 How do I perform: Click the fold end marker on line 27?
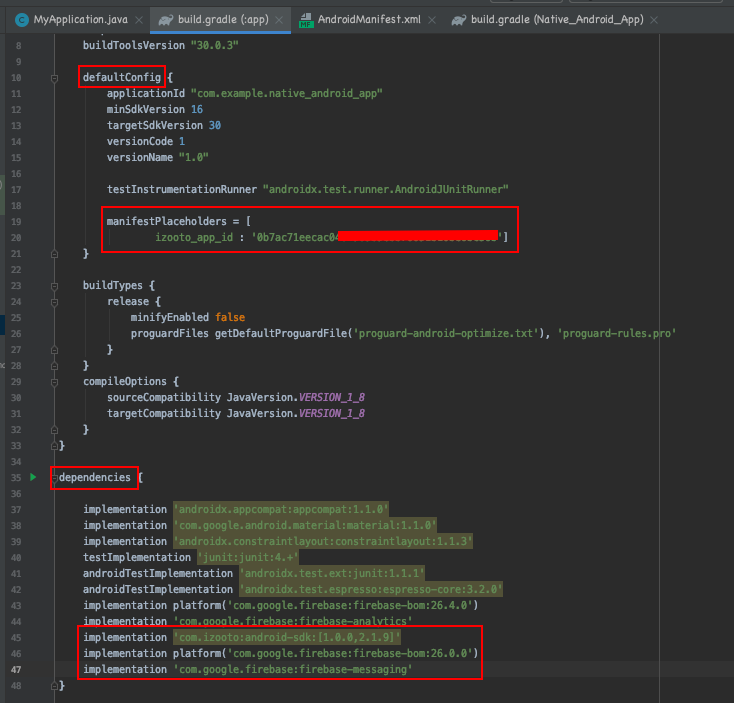coord(54,350)
